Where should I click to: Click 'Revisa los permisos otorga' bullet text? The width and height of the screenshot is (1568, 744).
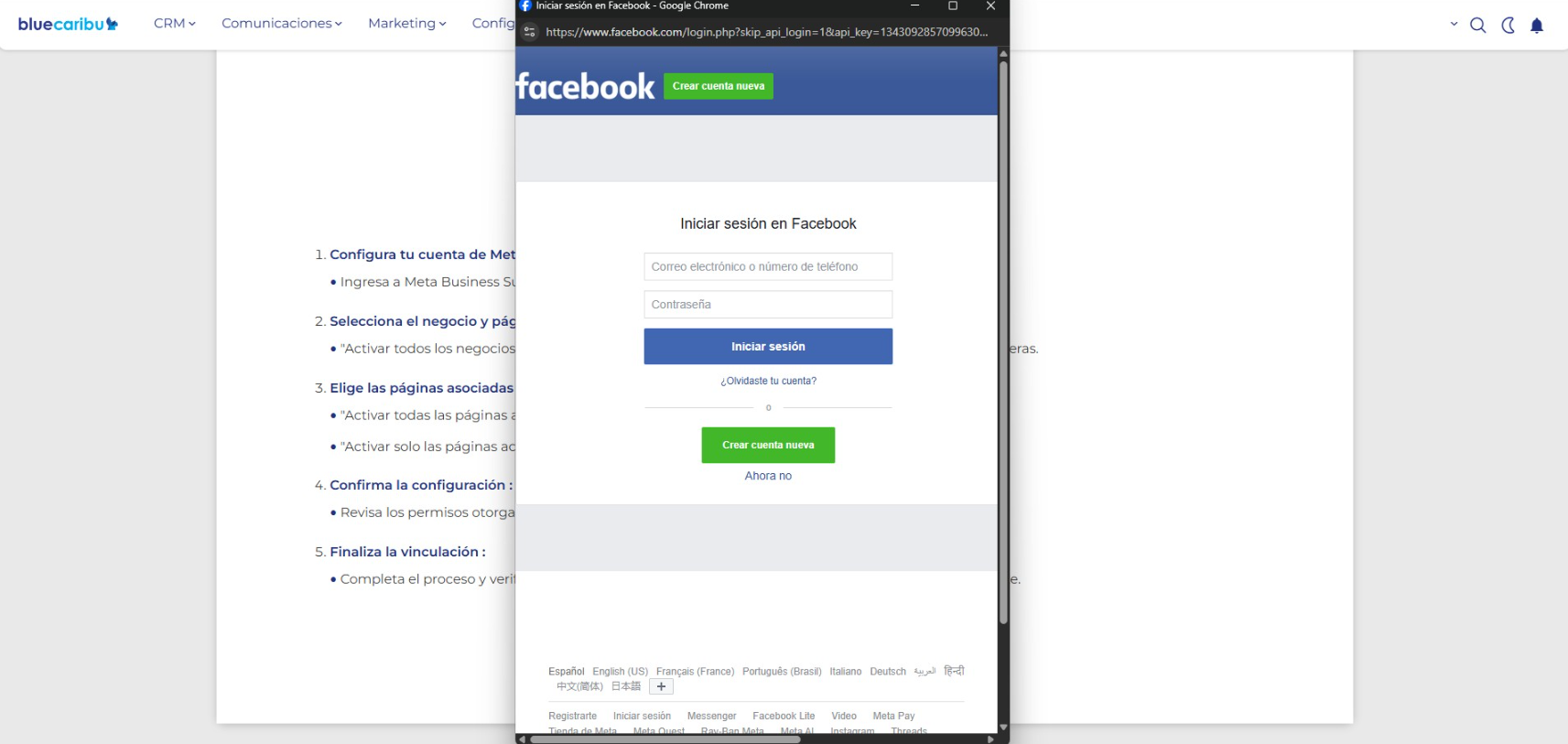(427, 512)
